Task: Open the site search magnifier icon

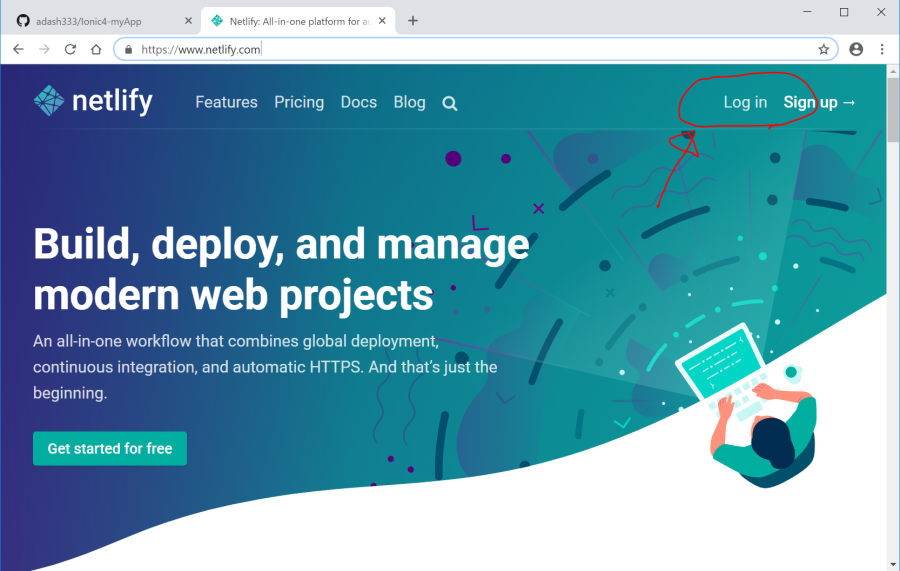Action: pyautogui.click(x=450, y=103)
